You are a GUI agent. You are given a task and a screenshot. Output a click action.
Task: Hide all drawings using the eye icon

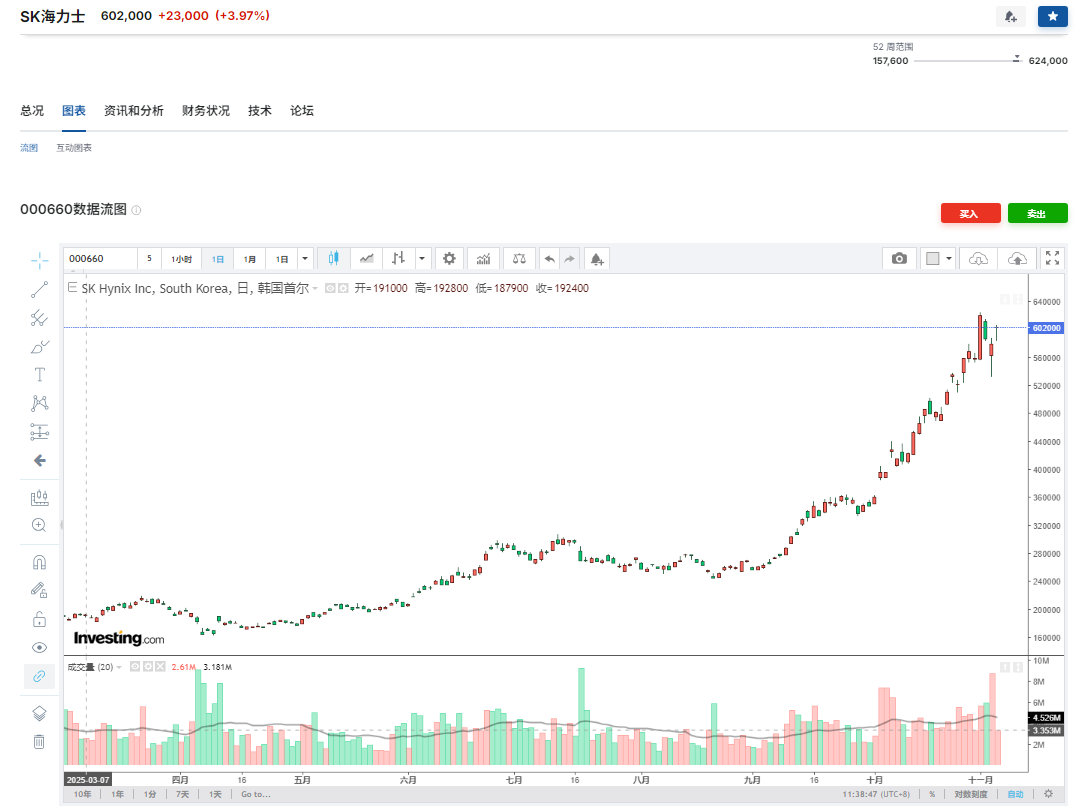40,647
